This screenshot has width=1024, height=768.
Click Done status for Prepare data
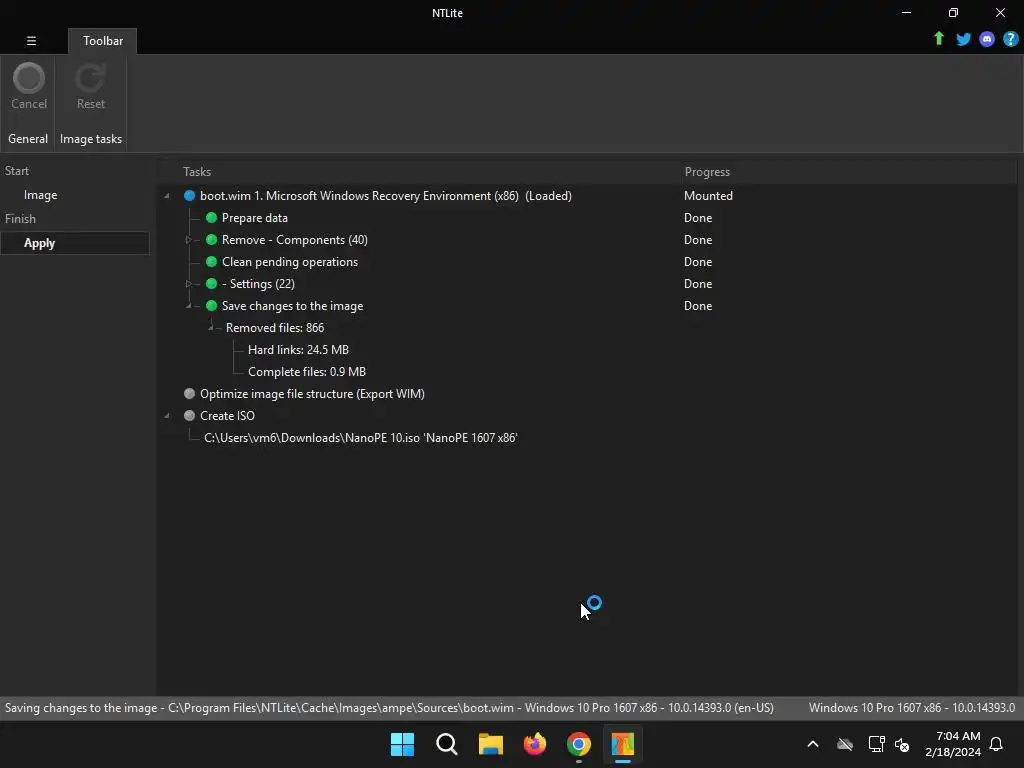(697, 218)
